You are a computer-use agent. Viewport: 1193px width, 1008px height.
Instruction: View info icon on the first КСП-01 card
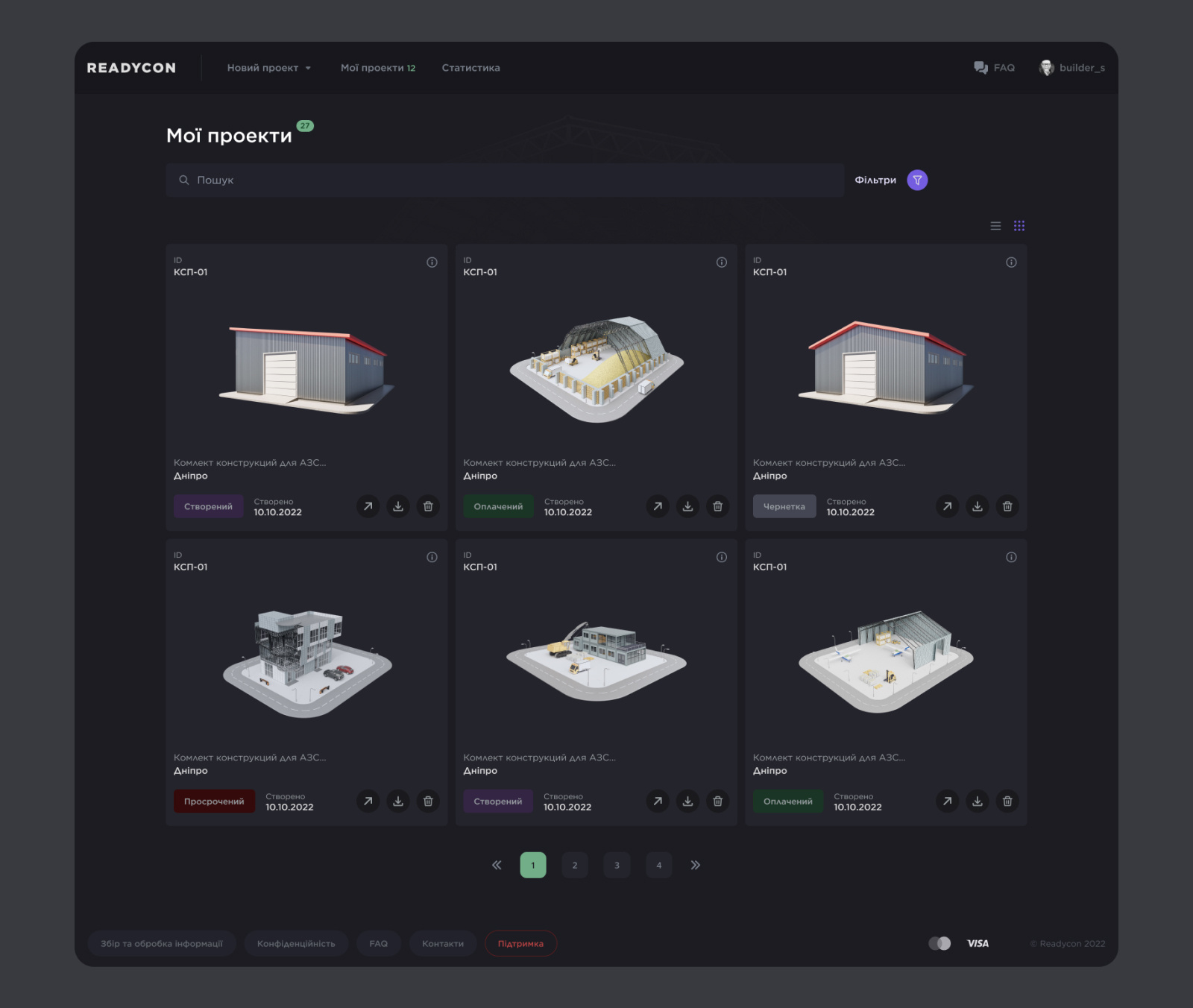pyautogui.click(x=431, y=262)
